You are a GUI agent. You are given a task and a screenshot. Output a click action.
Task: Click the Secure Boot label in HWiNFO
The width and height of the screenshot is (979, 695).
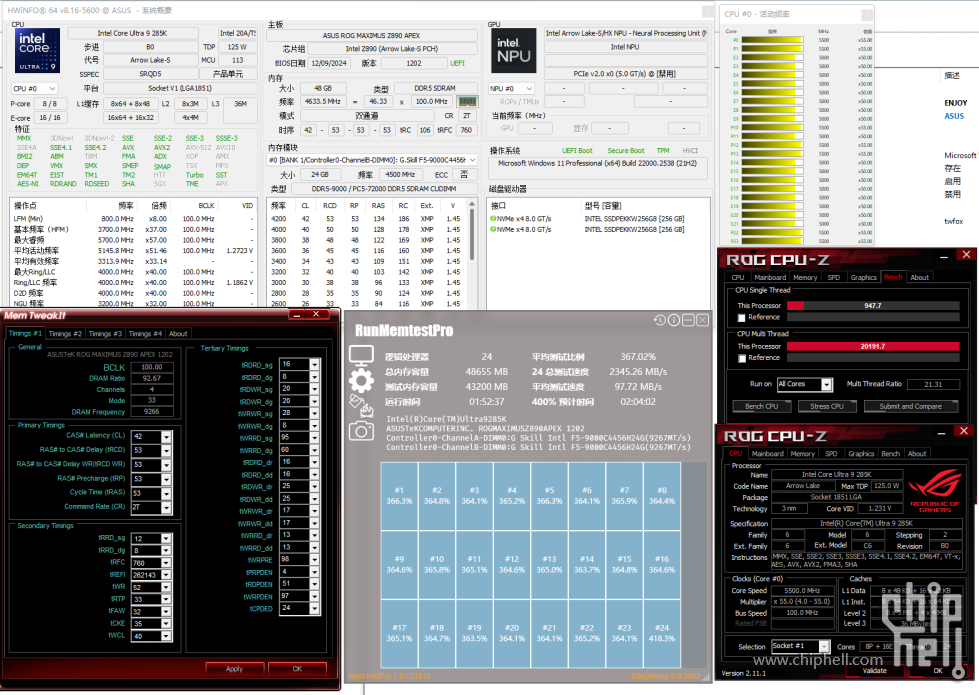click(626, 150)
